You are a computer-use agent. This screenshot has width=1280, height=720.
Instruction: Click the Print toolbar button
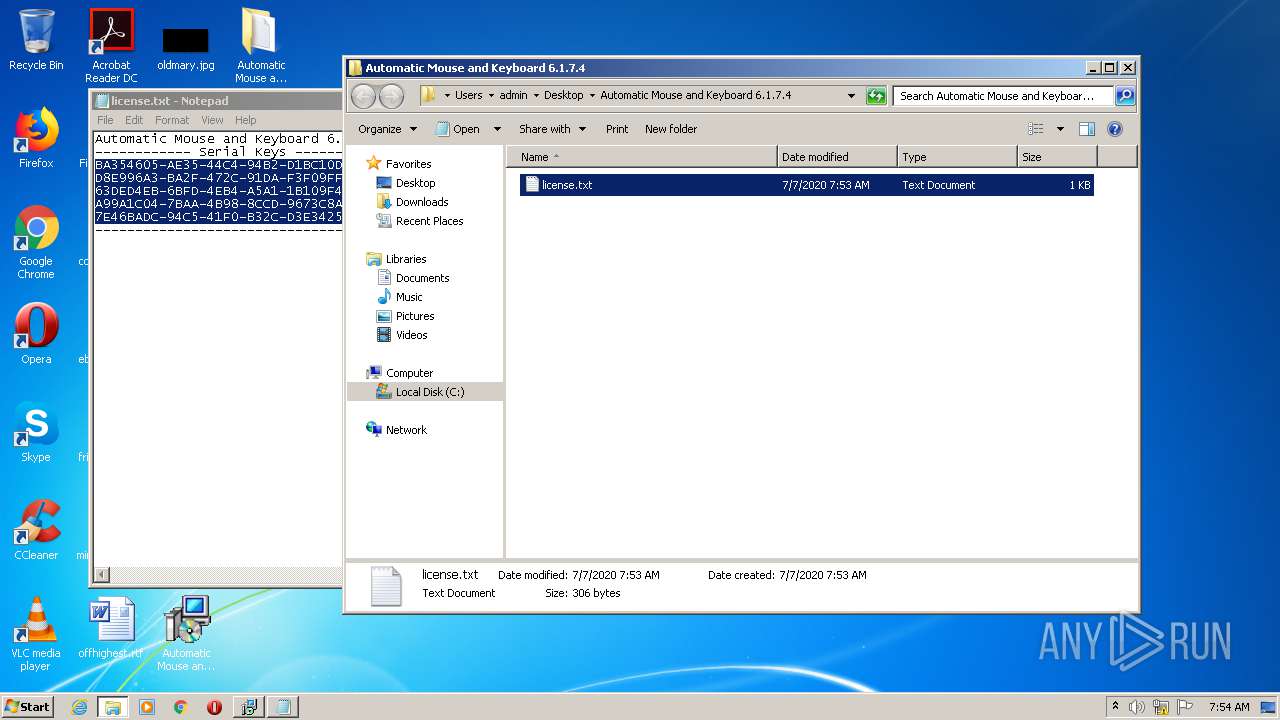point(617,129)
